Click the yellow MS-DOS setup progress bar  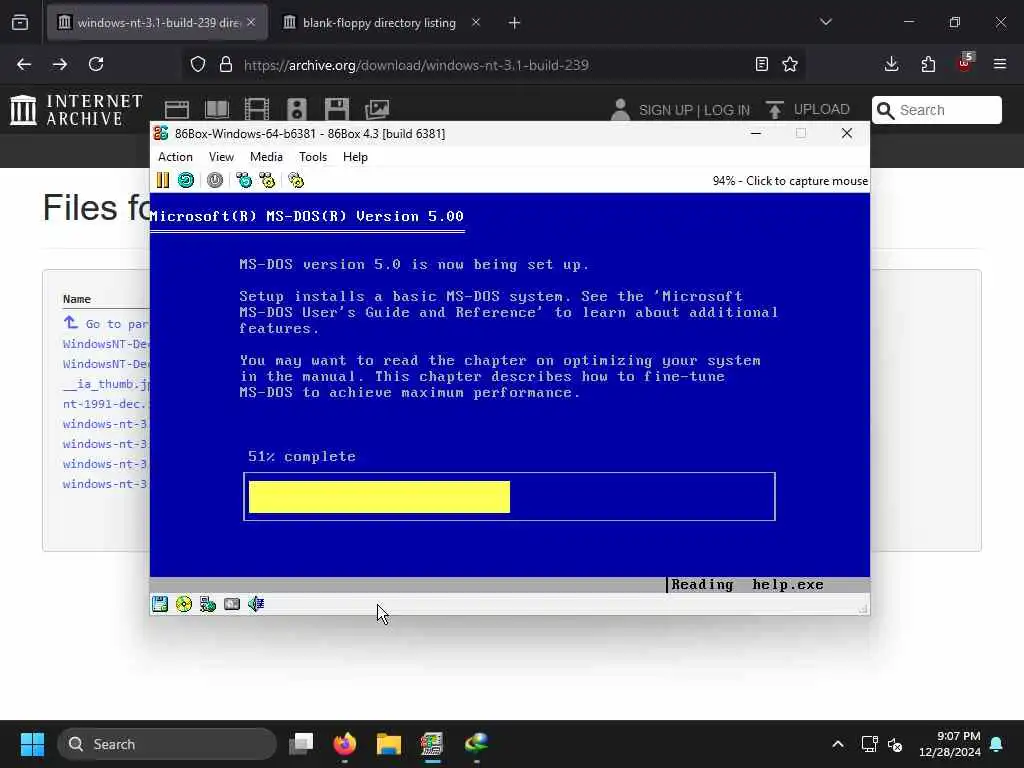tap(379, 497)
